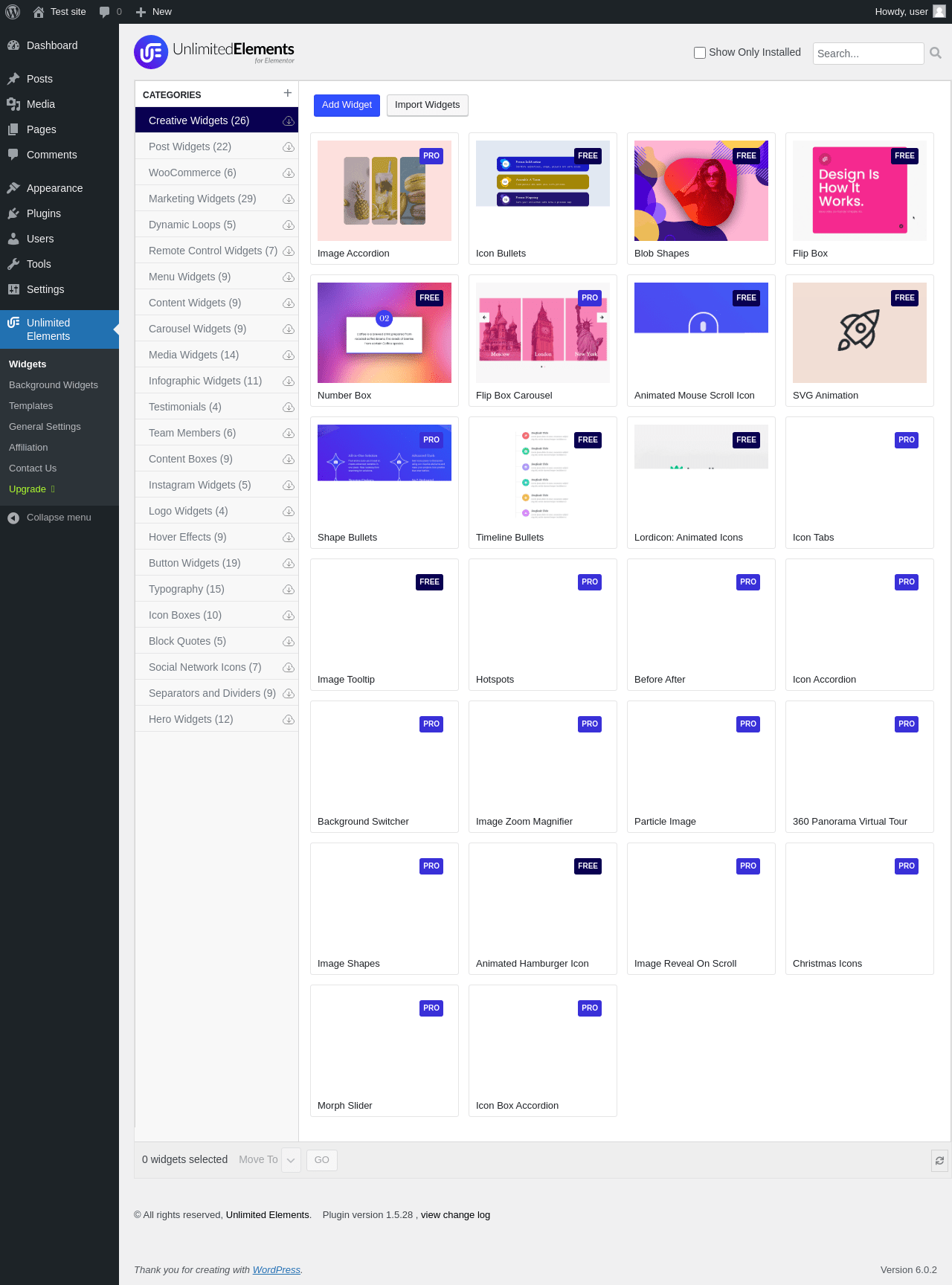Image resolution: width=952 pixels, height=1285 pixels.
Task: Select the Blob Shapes widget thumbnail
Action: pyautogui.click(x=701, y=190)
